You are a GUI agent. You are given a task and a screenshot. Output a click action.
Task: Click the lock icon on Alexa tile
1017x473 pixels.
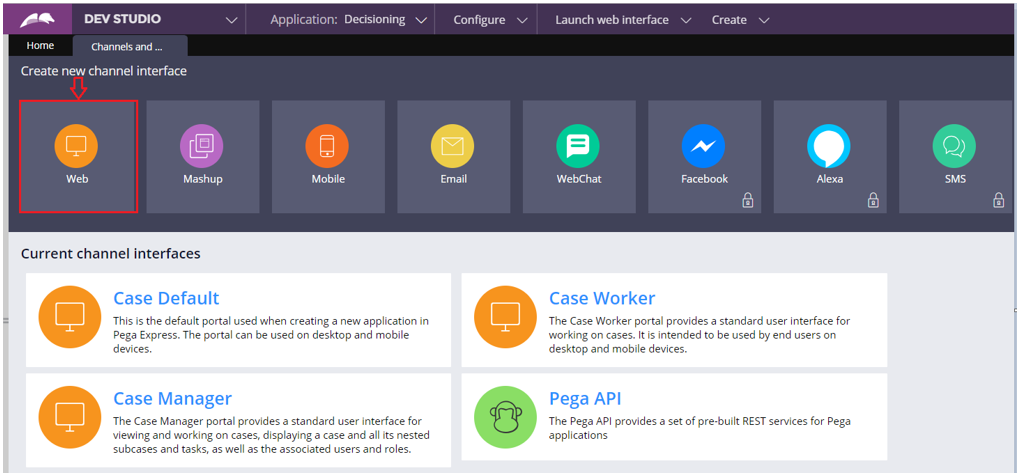pos(874,200)
